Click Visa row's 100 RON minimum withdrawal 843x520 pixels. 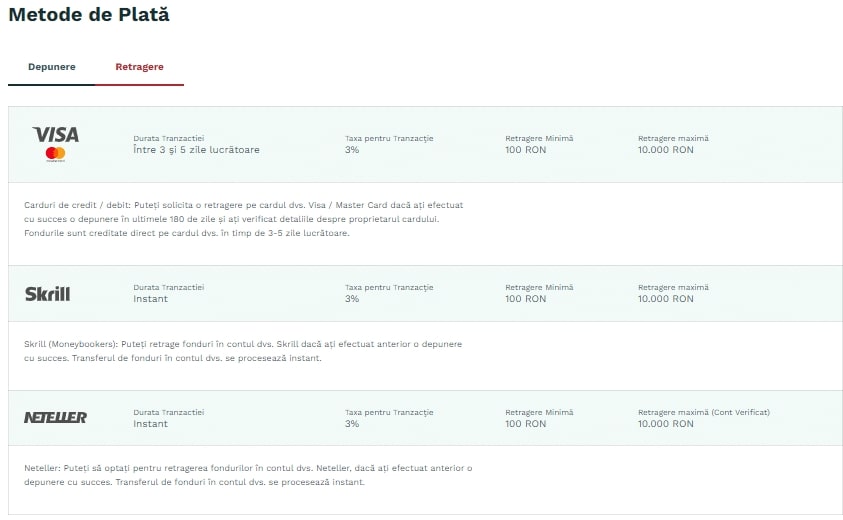click(x=525, y=150)
